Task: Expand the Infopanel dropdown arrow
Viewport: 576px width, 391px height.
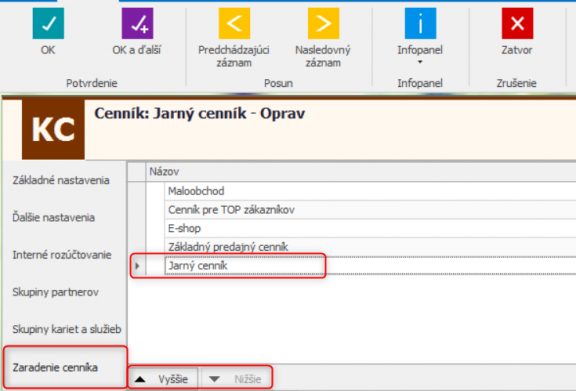Action: tap(420, 62)
